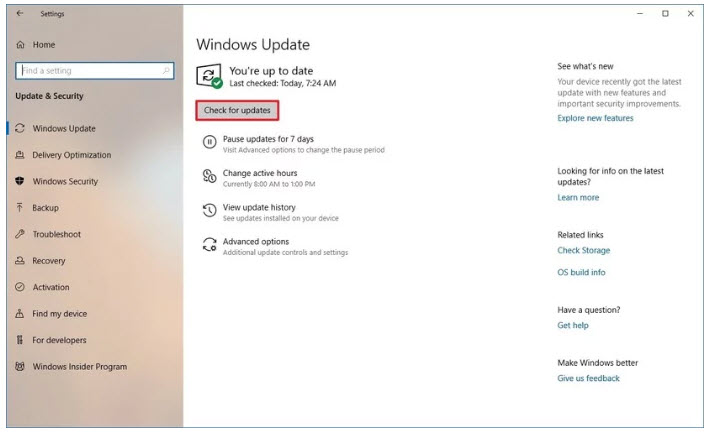709x432 pixels.
Task: Click the Advanced options gear icon
Action: point(209,245)
